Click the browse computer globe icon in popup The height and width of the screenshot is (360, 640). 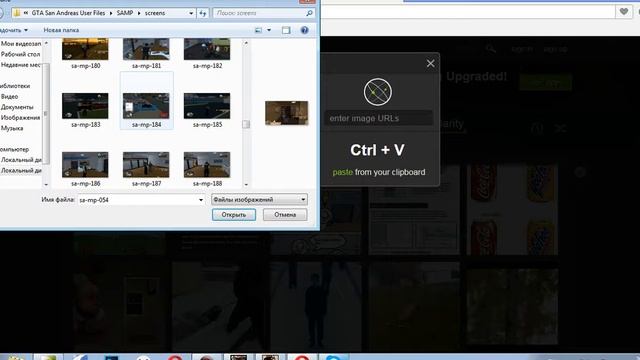pyautogui.click(x=378, y=92)
